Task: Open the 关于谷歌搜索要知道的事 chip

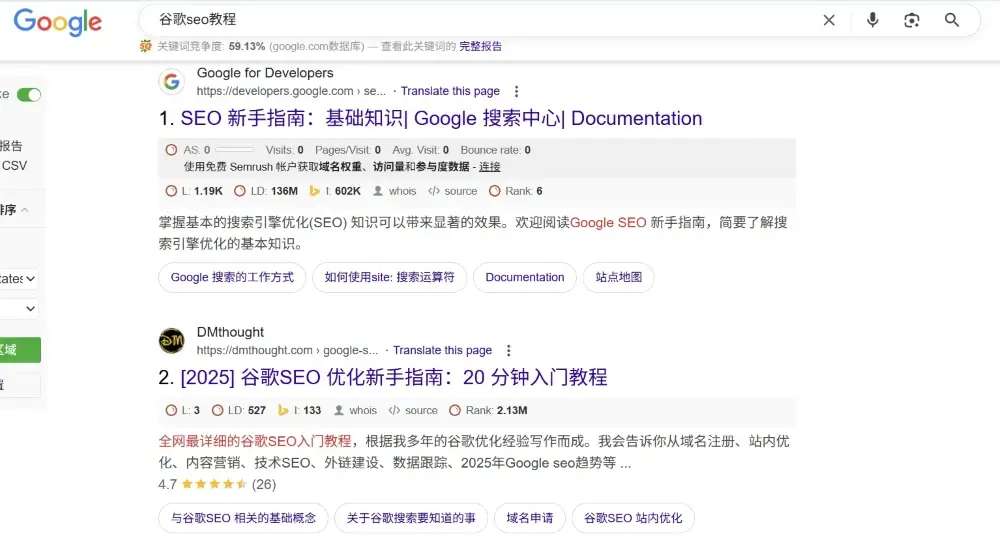Action: click(x=411, y=518)
